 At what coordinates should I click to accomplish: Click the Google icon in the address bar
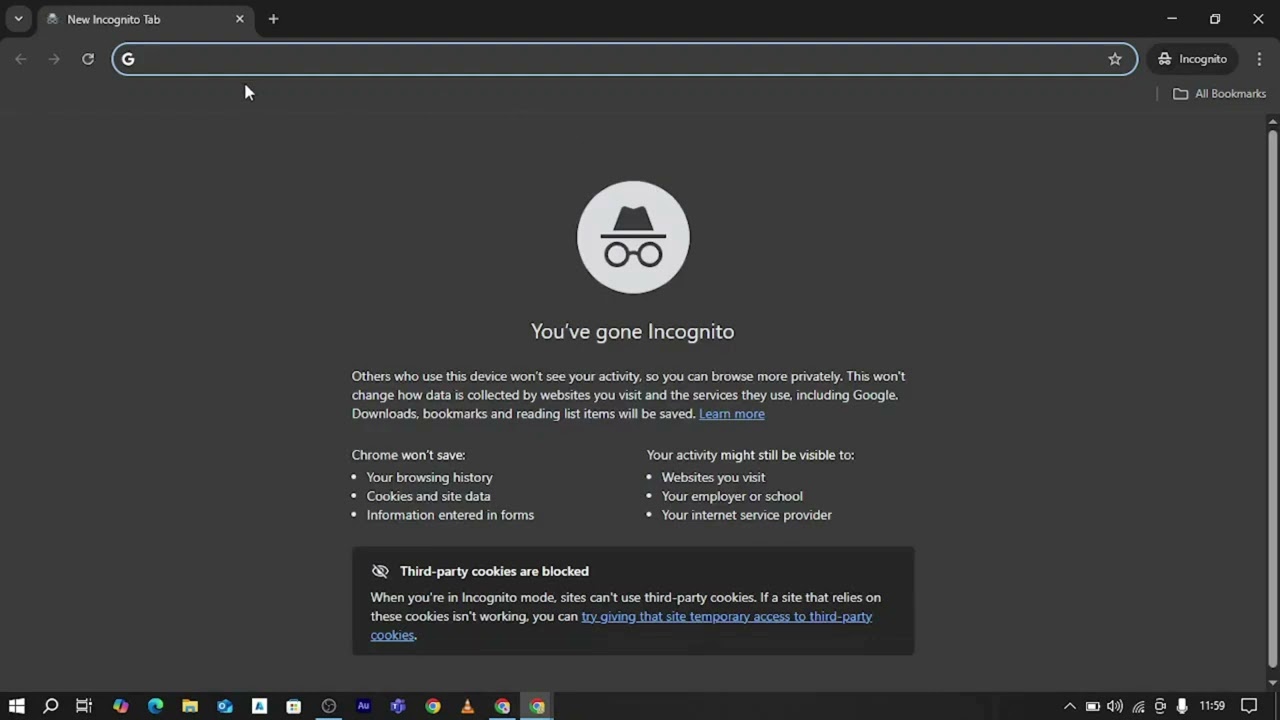point(128,59)
